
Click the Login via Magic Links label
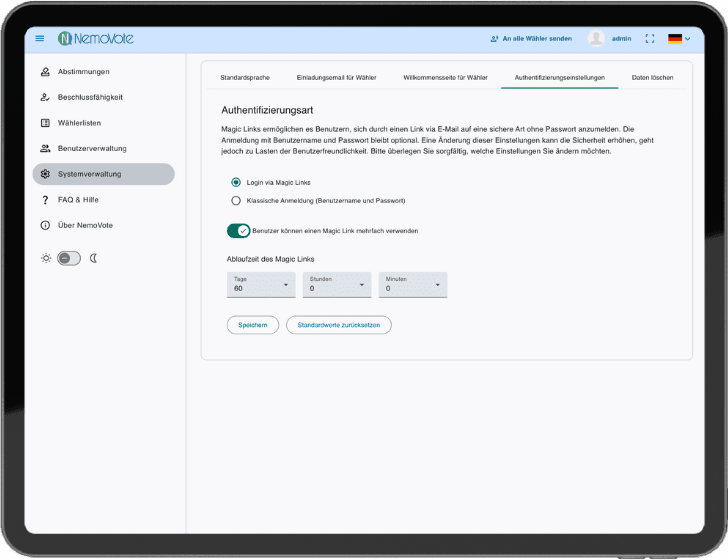click(278, 182)
